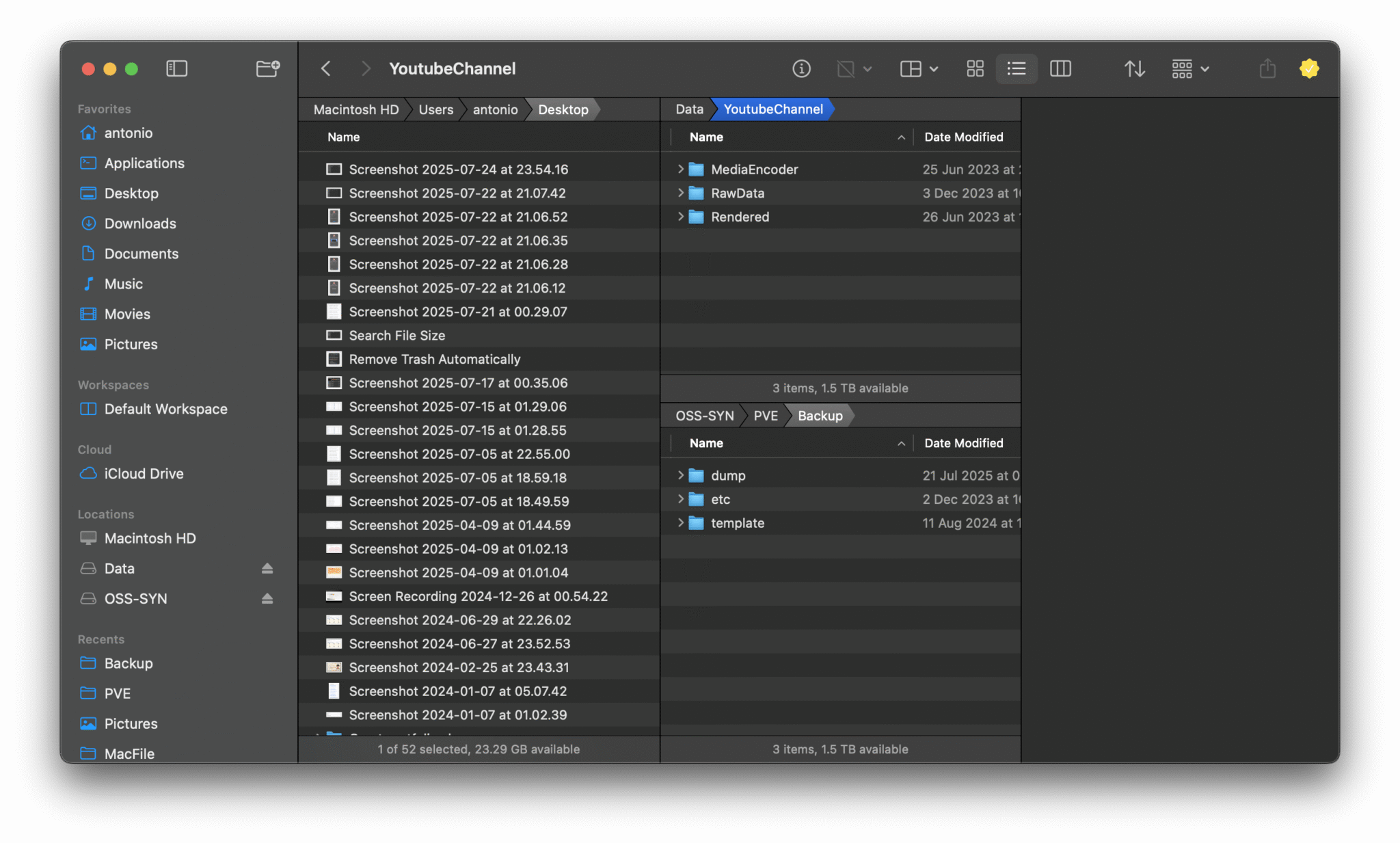Eject the OSS-SYN volume
The height and width of the screenshot is (843, 1400).
pyautogui.click(x=267, y=598)
